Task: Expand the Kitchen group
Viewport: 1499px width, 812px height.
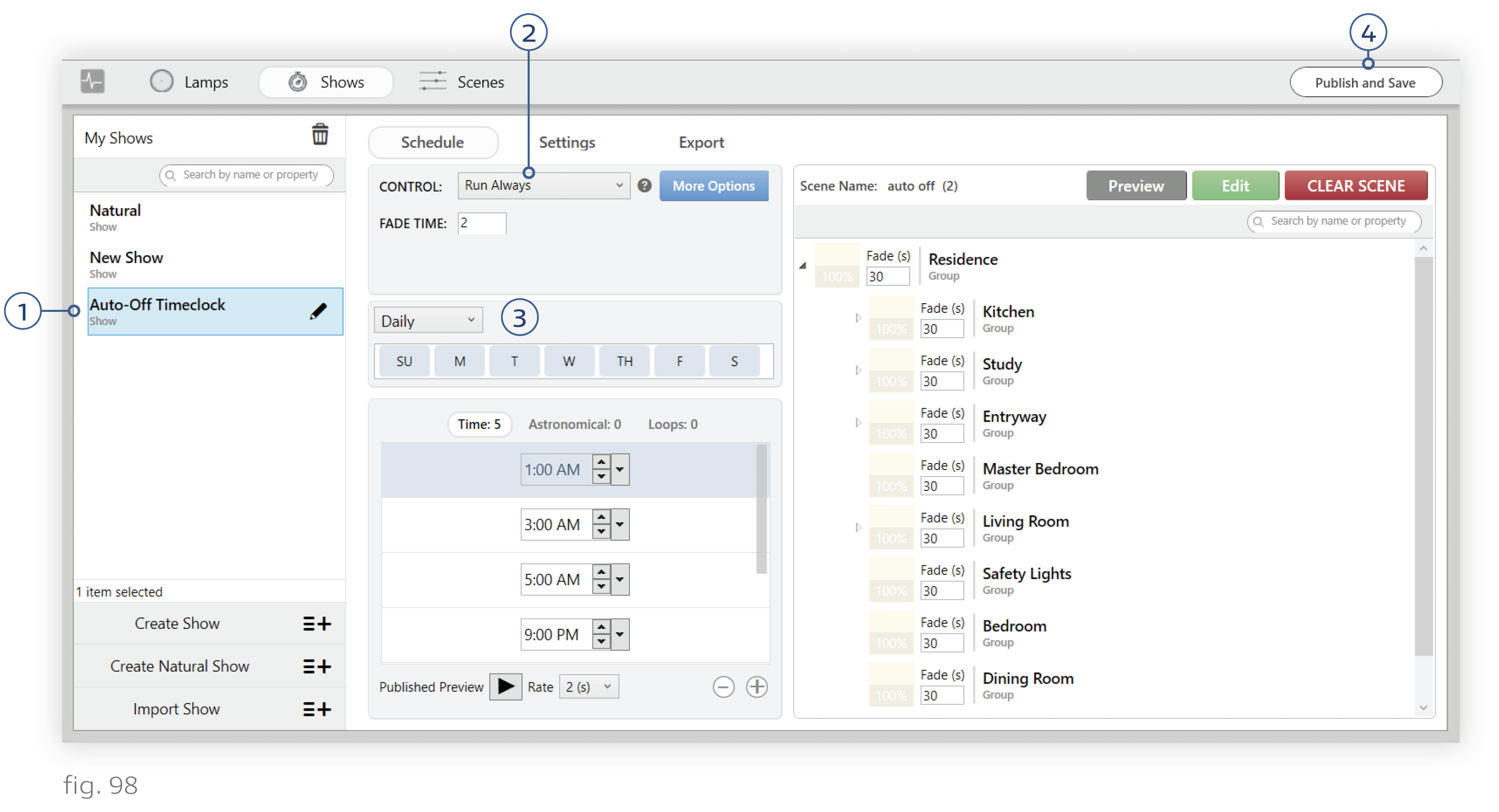Action: (x=858, y=318)
